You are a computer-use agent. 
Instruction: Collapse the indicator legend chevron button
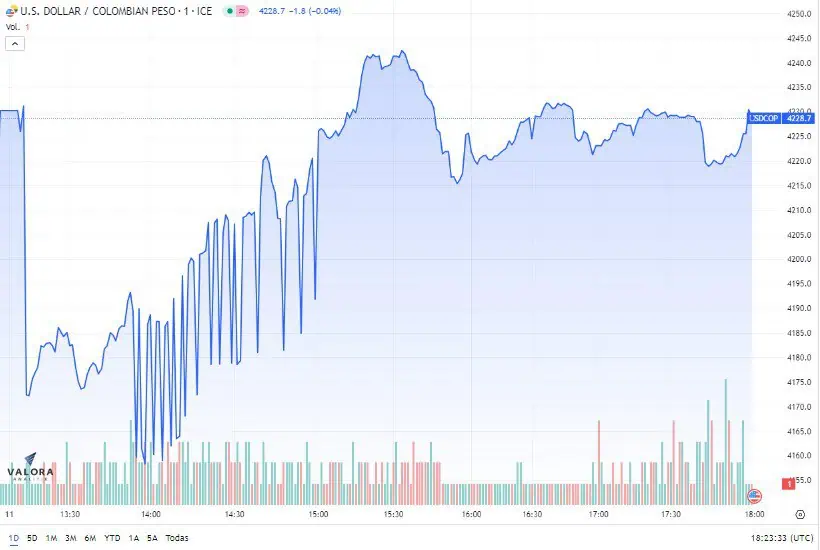point(15,44)
